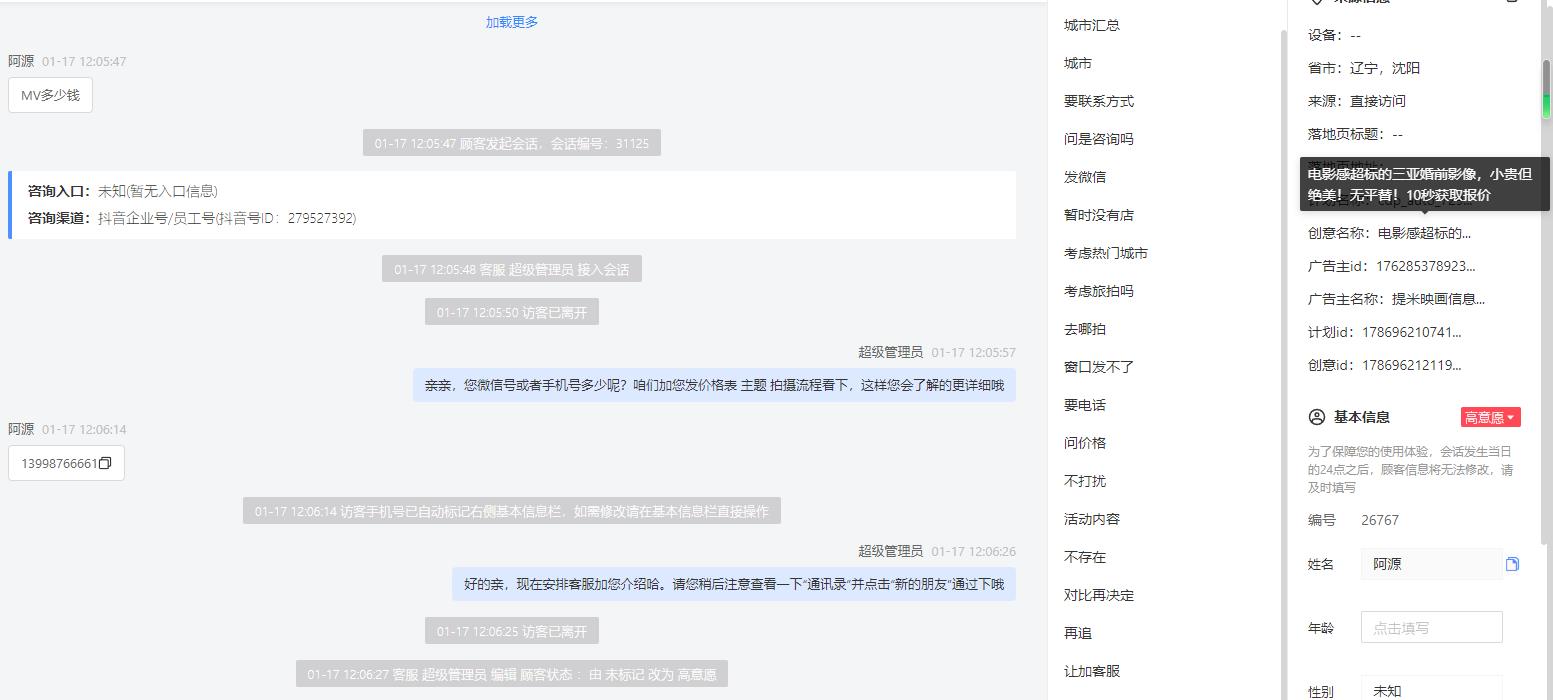This screenshot has width=1553, height=700.
Task: Choose quick reply 考虑热门城市
Action: pyautogui.click(x=1106, y=253)
